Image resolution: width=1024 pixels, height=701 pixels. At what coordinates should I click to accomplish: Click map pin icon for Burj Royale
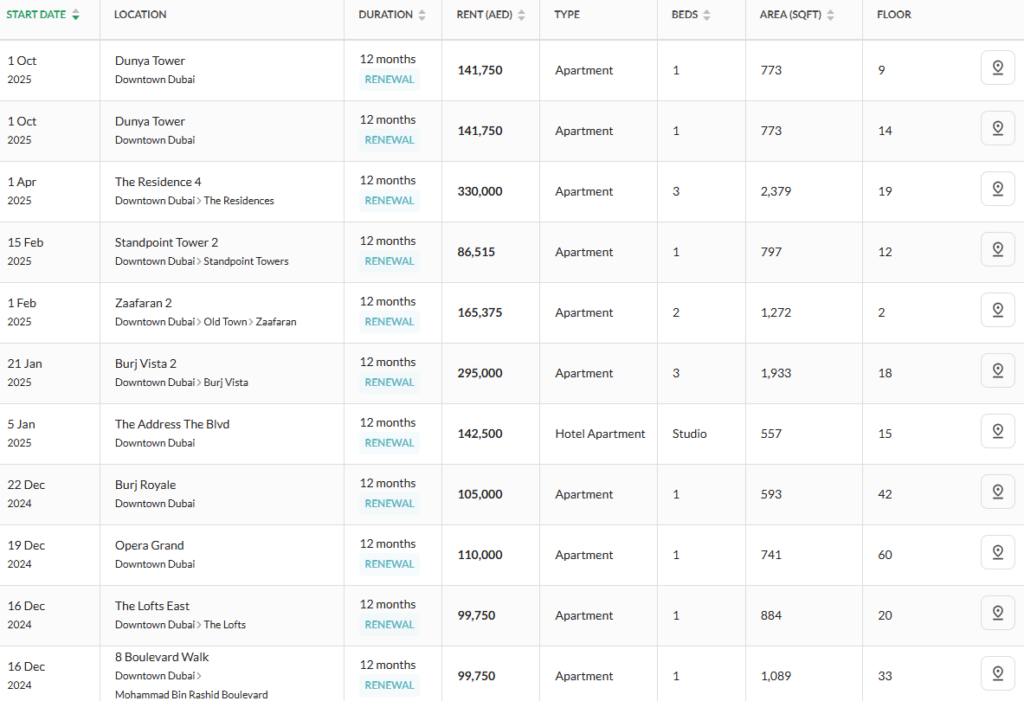[997, 492]
